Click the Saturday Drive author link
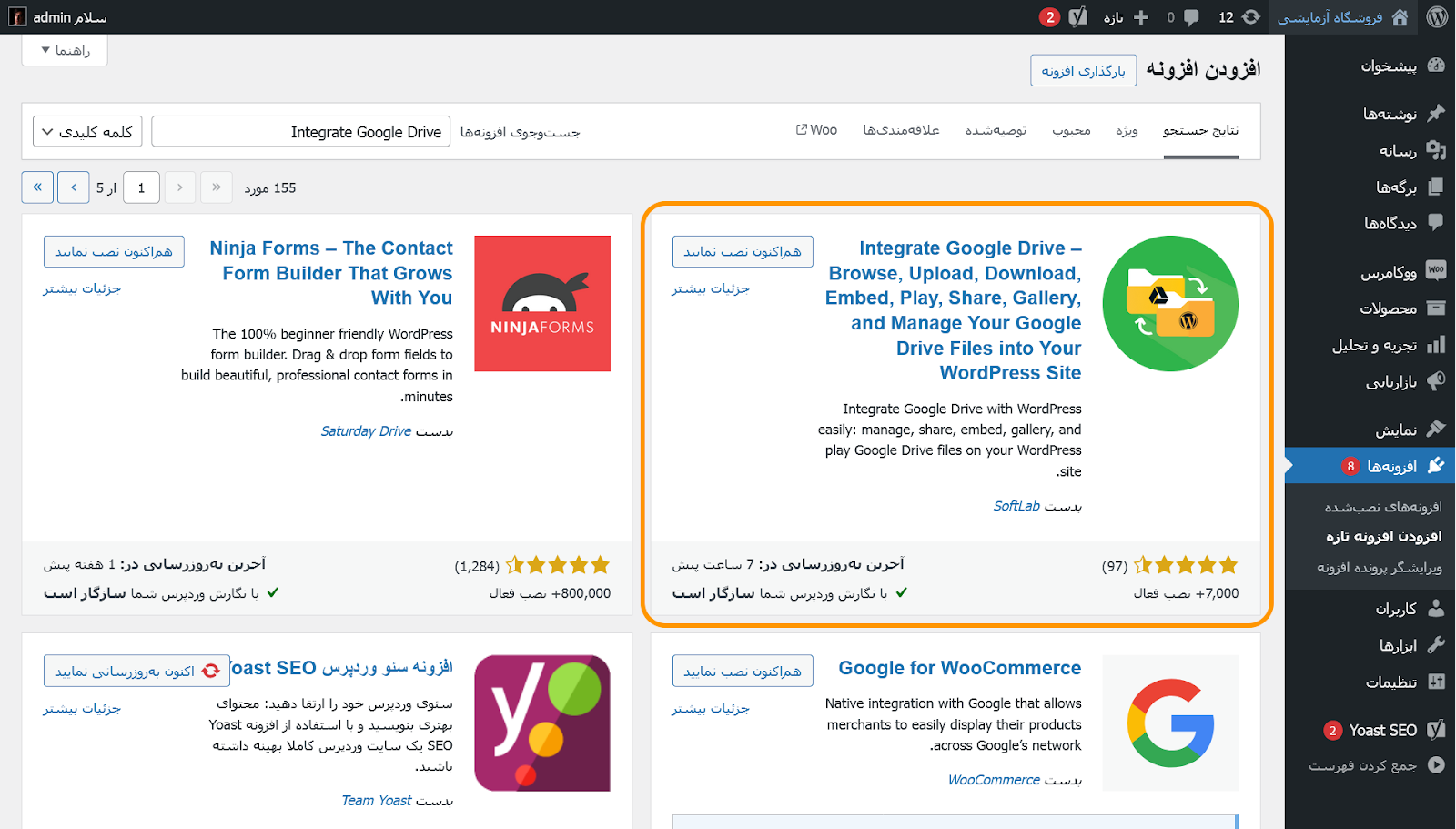The width and height of the screenshot is (1456, 829). click(x=366, y=431)
